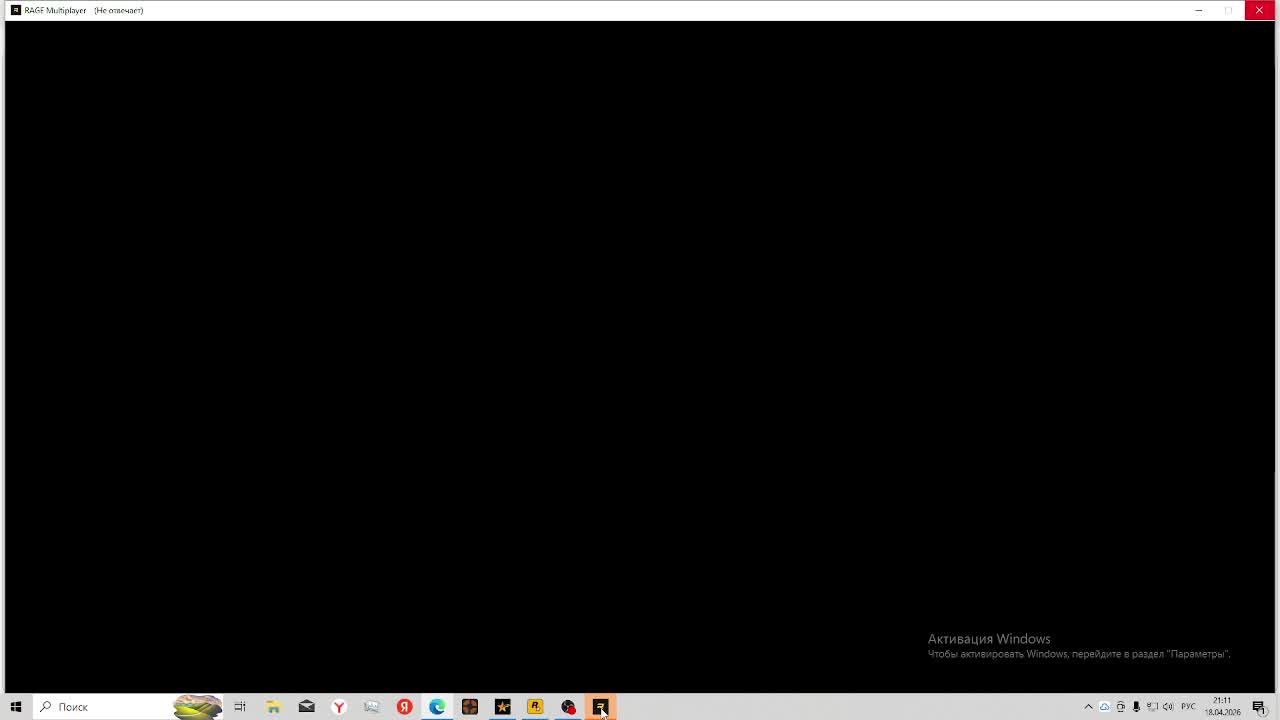Launch Yandex Browser with the white Y icon
Viewport: 1280px width, 720px height.
[x=339, y=707]
